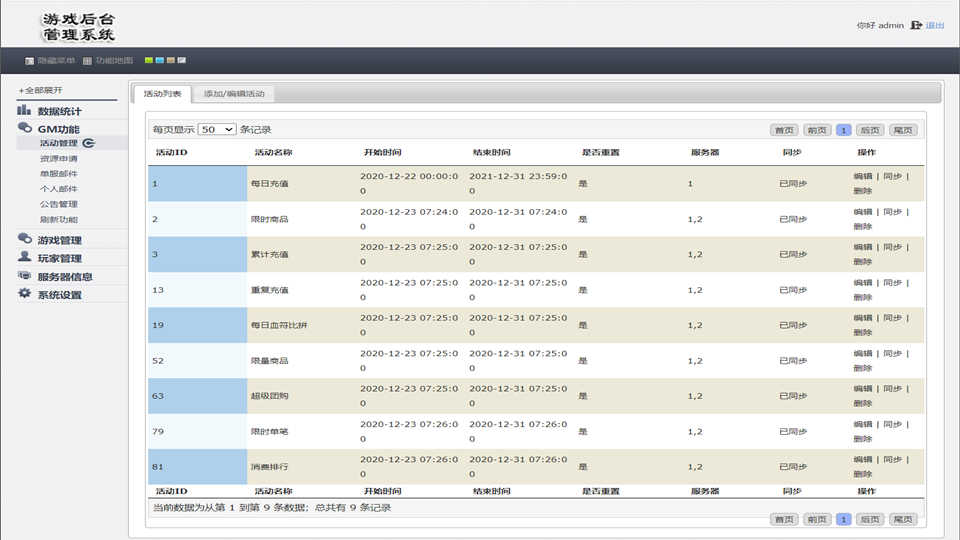Click the 隐藏菜单 icon in the toolbar
Screen dimensions: 960x540
click(x=29, y=61)
